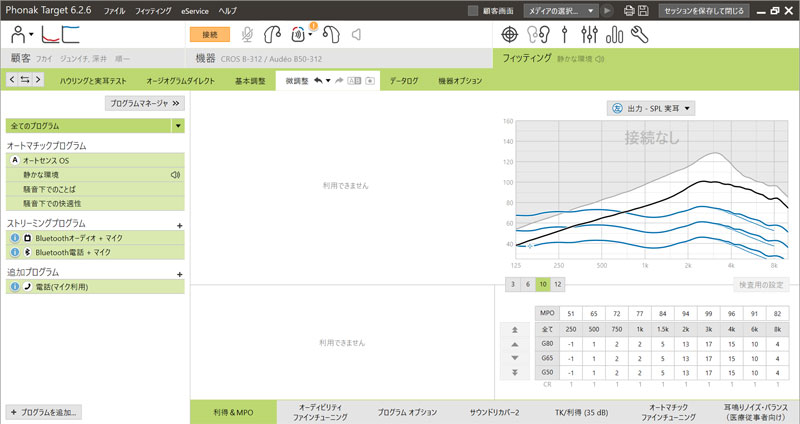Screen dimensions: 800x424
Task: Open the ファイル menu
Action: point(114,11)
